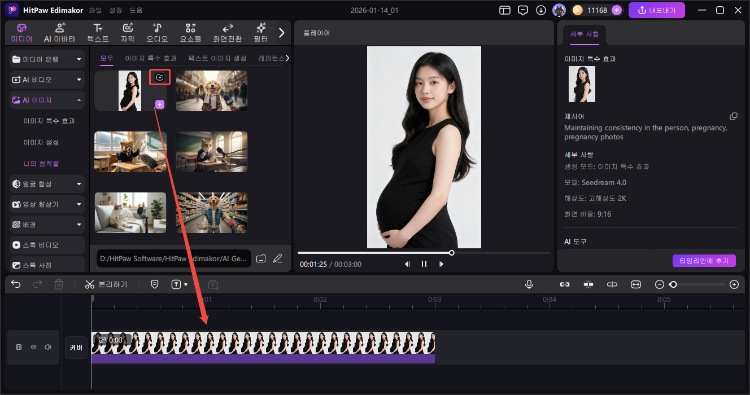Seek using the player progress bar
The image size is (750, 395).
[424, 252]
